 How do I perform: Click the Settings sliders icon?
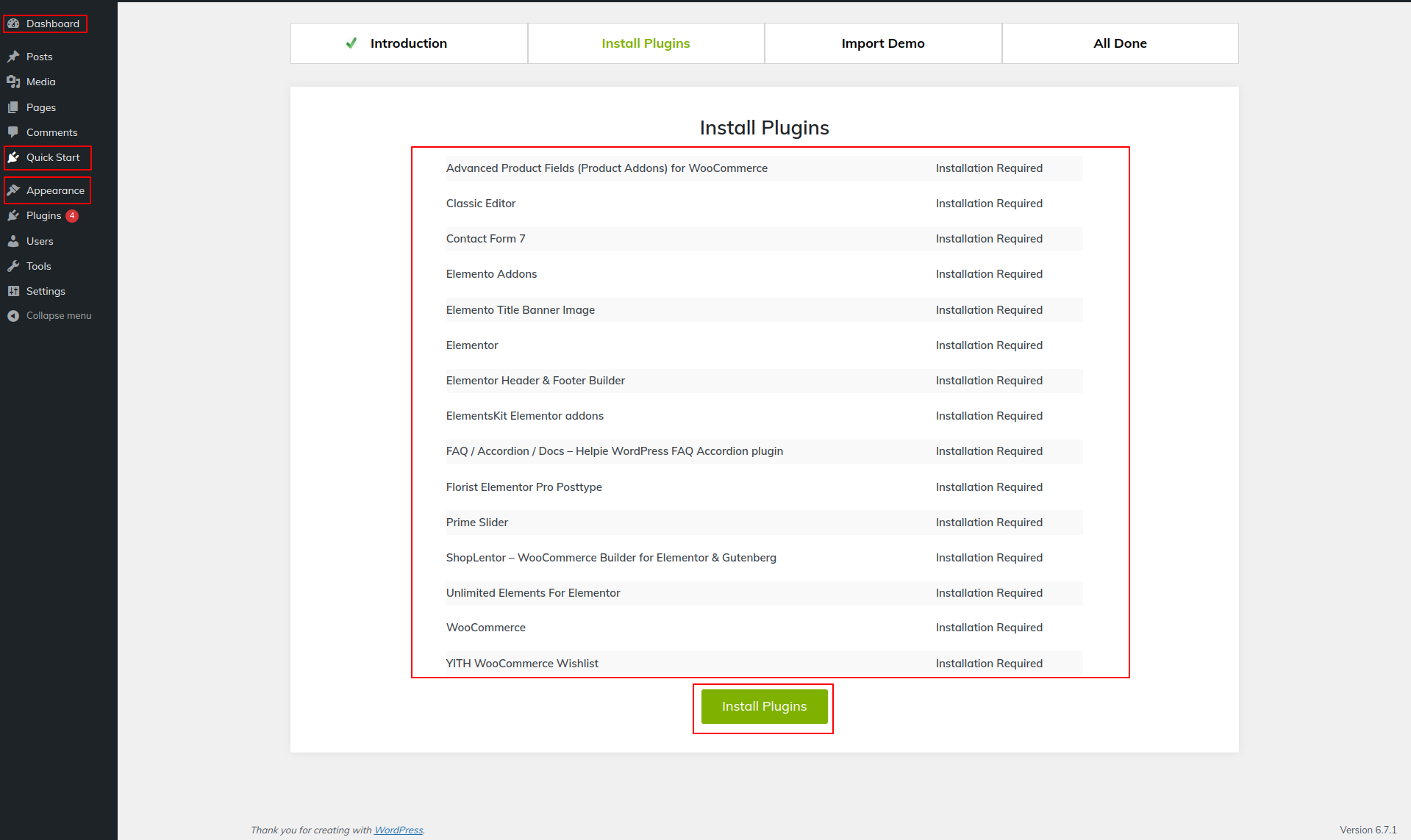pos(13,291)
